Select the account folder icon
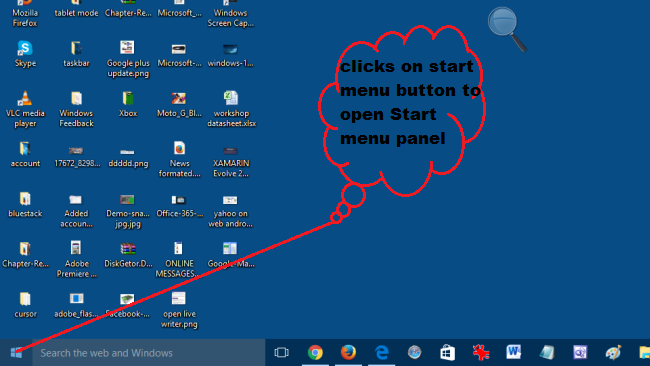The image size is (650, 366). click(x=25, y=155)
